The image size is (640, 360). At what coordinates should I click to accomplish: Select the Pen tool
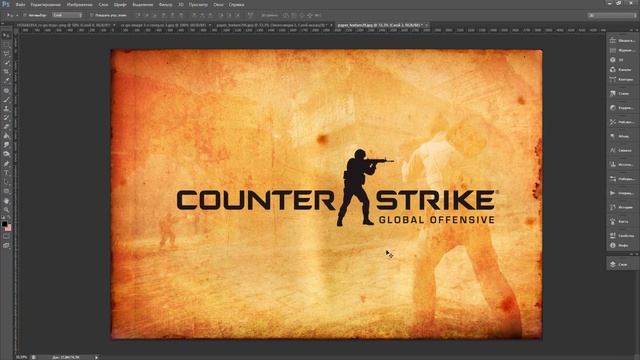tap(6, 164)
